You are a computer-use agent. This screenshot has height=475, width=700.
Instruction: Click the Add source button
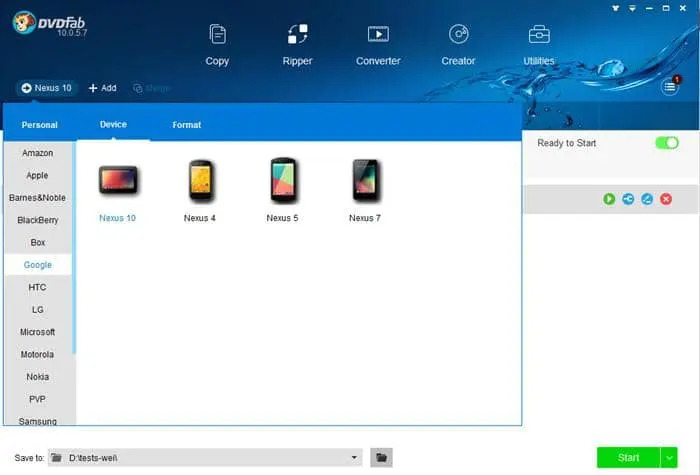(x=103, y=88)
